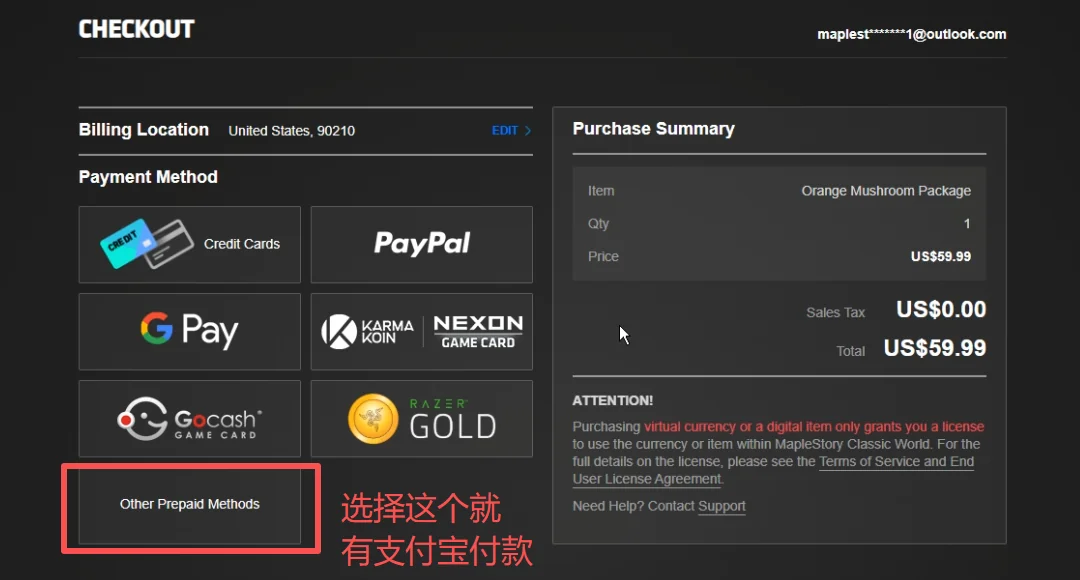The image size is (1080, 580).
Task: Open Terms of Service and End User License Agreement
Action: (x=773, y=470)
